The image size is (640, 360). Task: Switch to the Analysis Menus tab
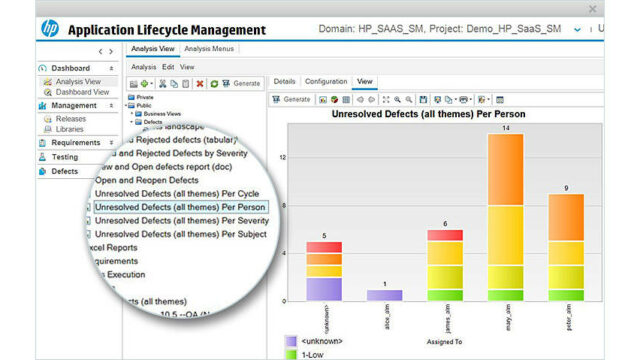click(209, 49)
